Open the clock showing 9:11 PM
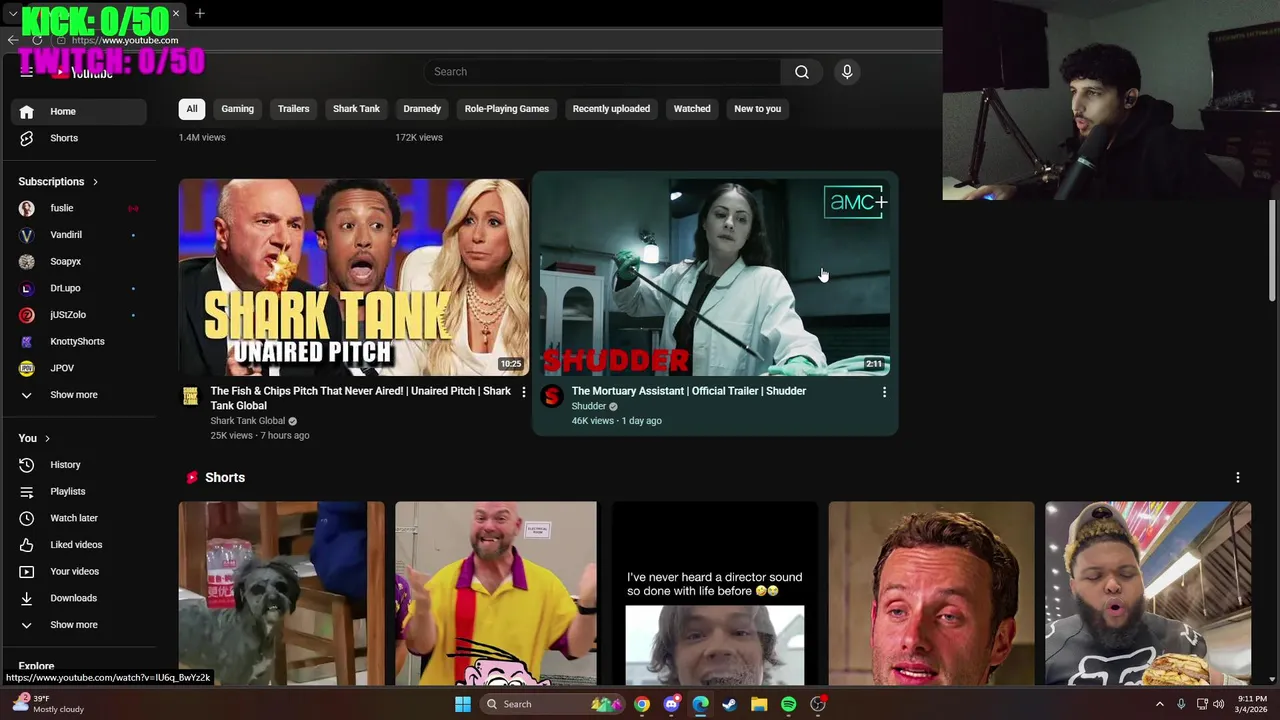This screenshot has width=1280, height=720. point(1252,704)
